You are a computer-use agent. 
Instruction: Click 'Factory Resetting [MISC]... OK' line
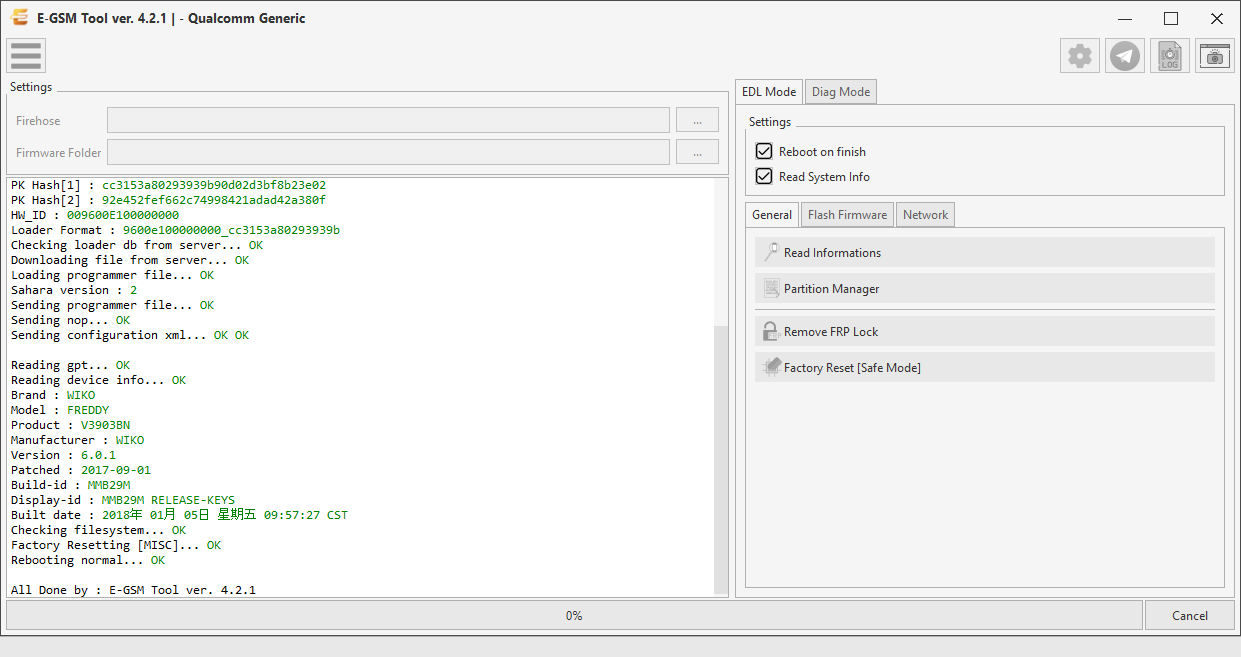[x=116, y=545]
